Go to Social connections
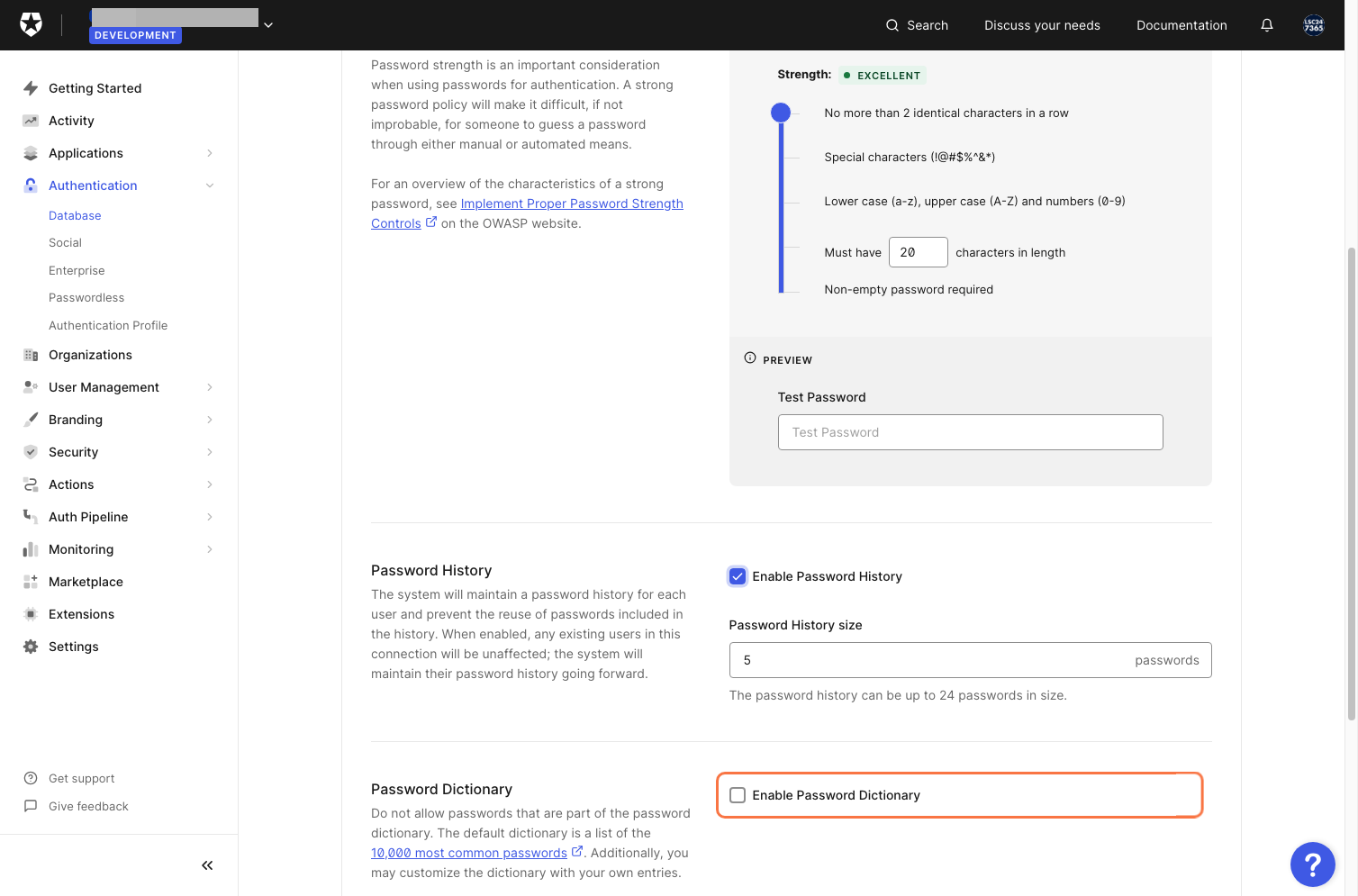This screenshot has height=896, width=1358. pyautogui.click(x=65, y=243)
